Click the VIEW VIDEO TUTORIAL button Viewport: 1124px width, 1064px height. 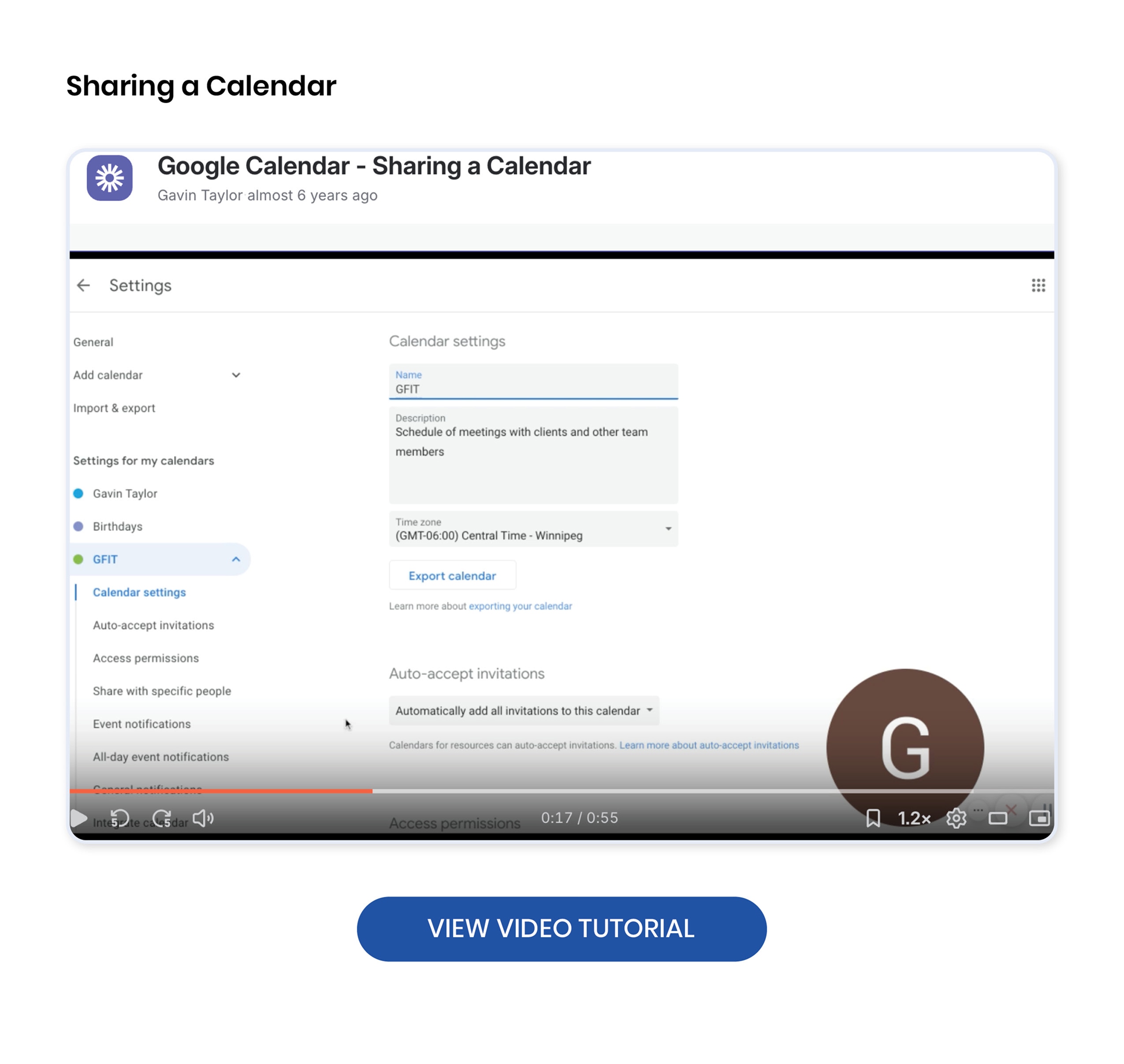tap(561, 929)
